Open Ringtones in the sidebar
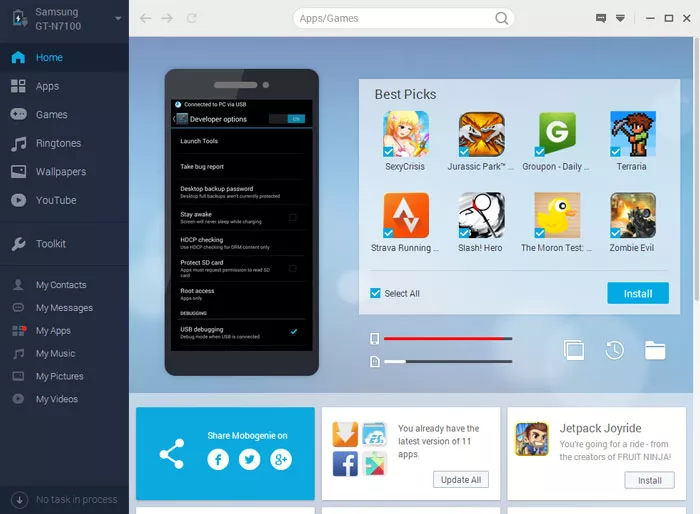 (64, 143)
